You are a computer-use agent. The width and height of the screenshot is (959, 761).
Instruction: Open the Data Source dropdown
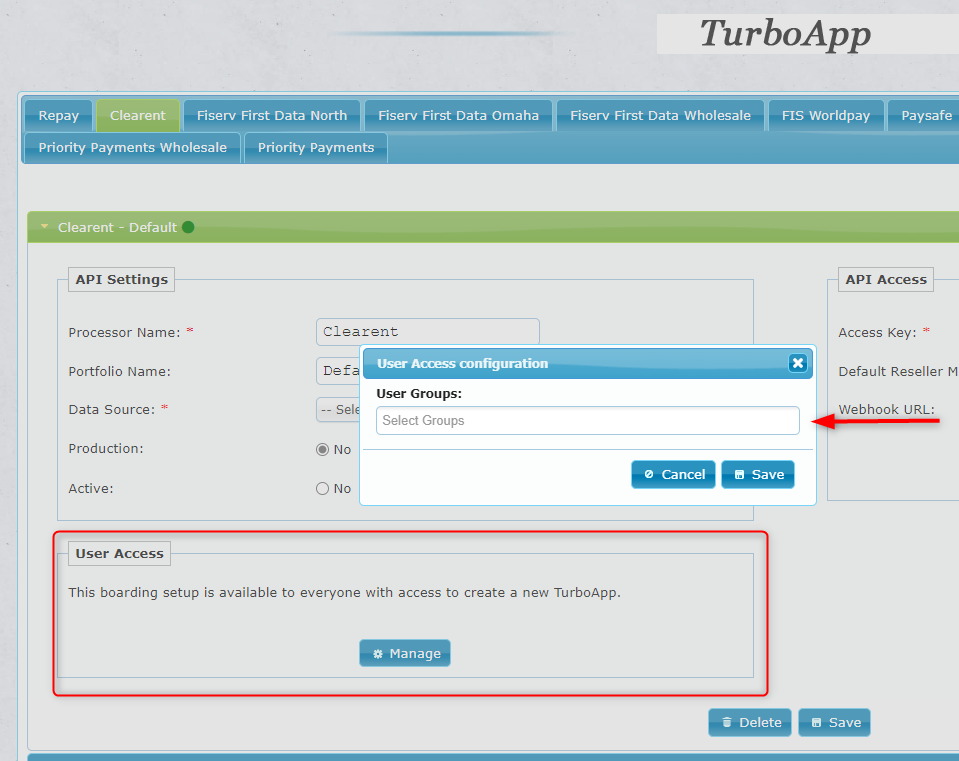338,409
